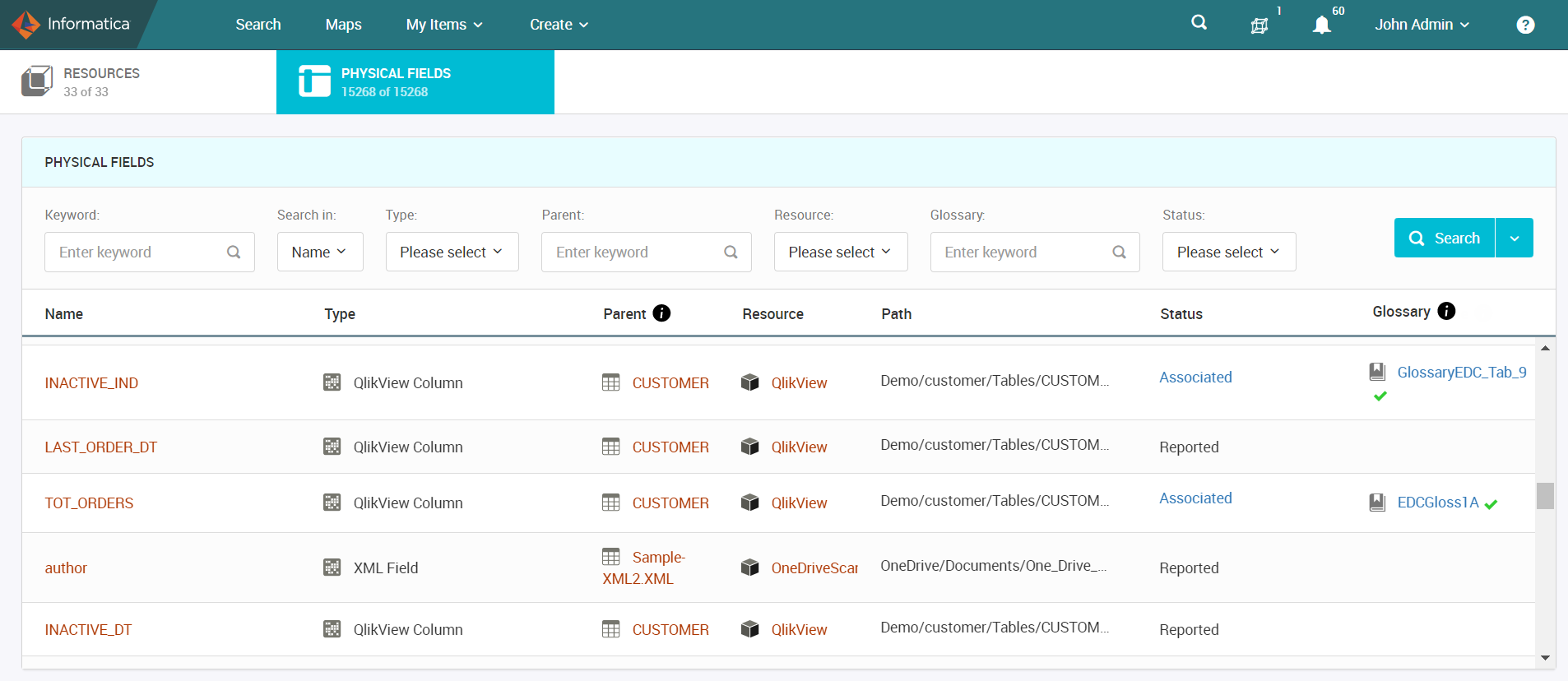
Task: Click the table icon beside CUSTOMER in INACTIVE_IND row
Action: point(611,382)
